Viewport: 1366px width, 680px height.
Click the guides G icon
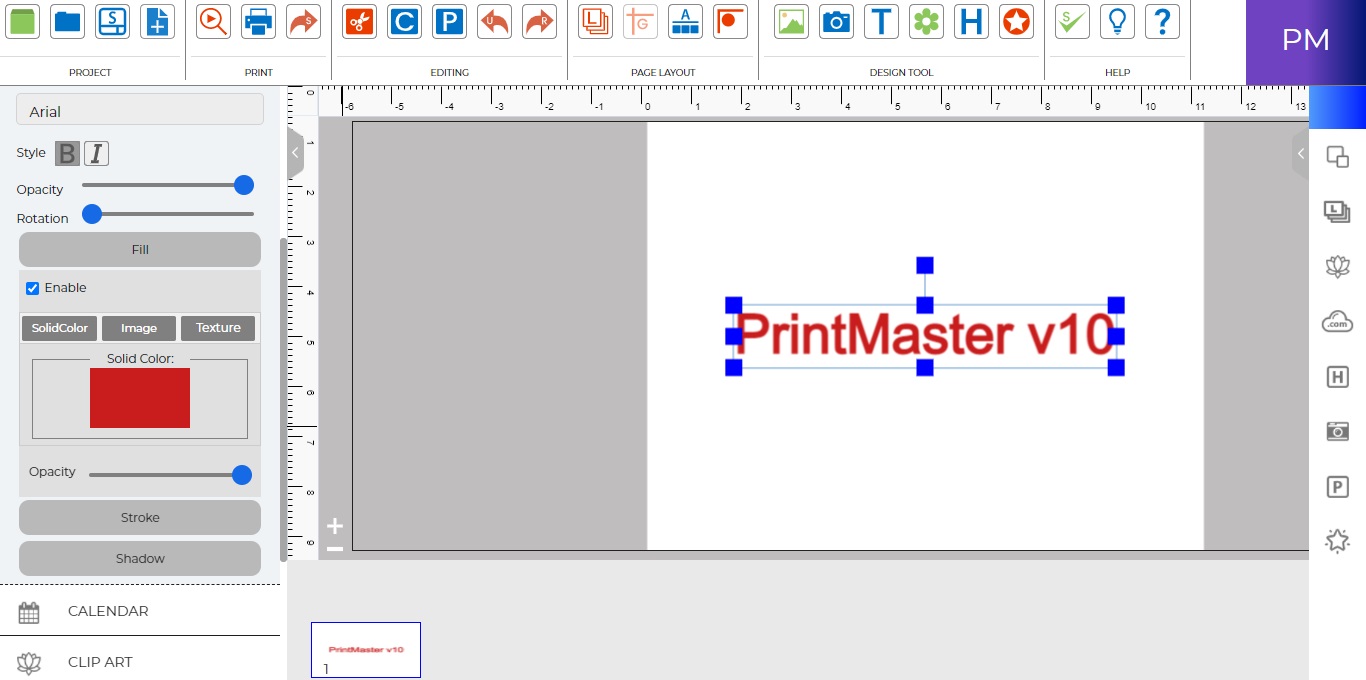pos(640,21)
